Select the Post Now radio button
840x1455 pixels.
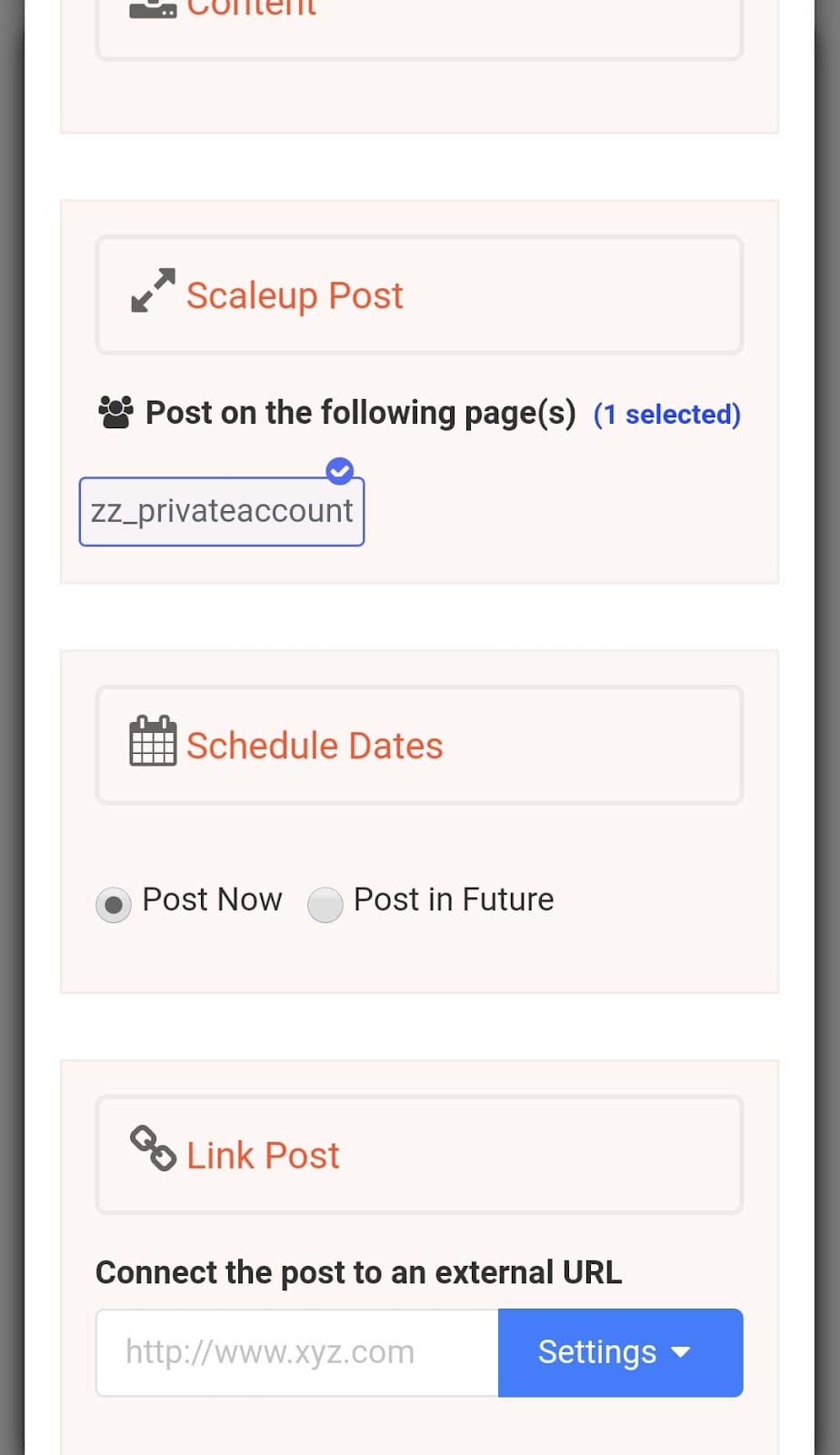(114, 905)
